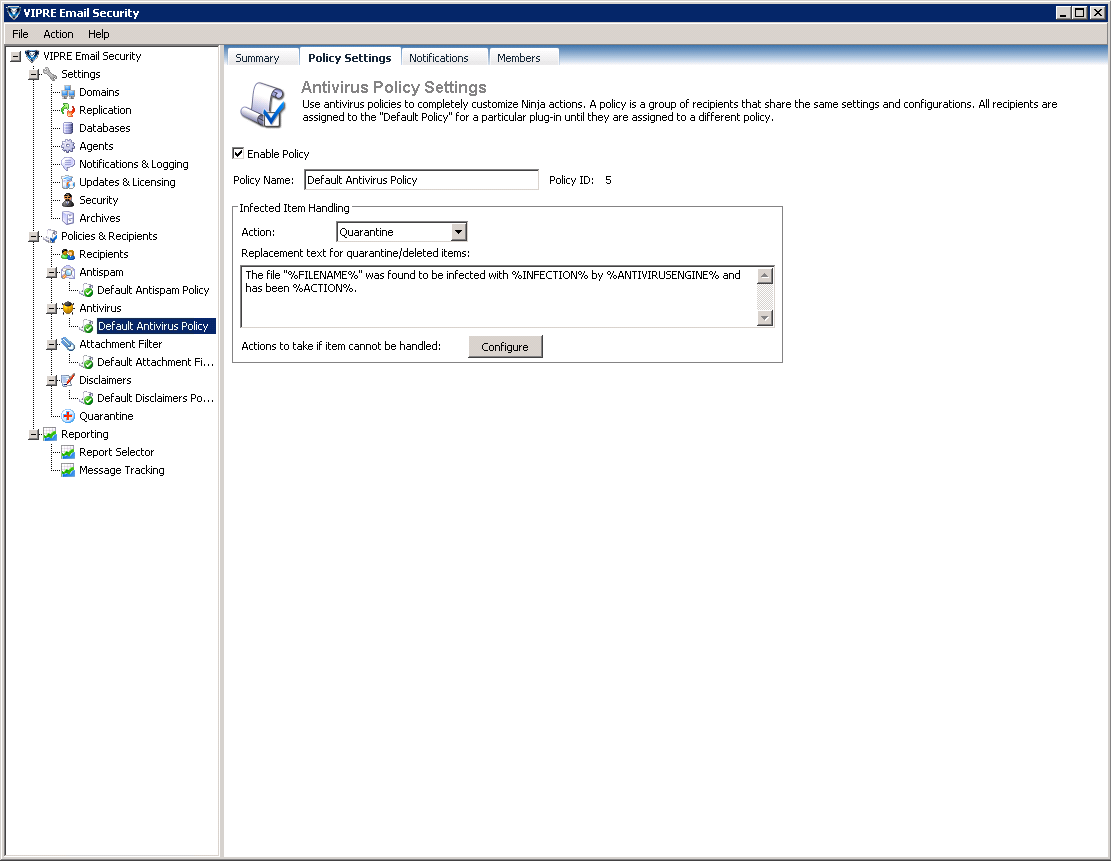This screenshot has height=861, width=1111.
Task: Click the Replication icon in the tree
Action: [68, 110]
